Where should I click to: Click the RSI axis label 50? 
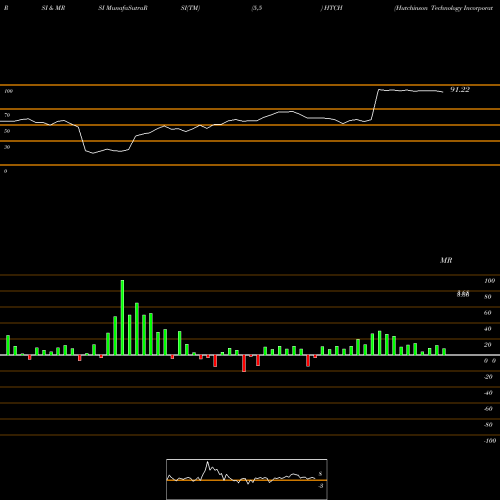point(7,131)
